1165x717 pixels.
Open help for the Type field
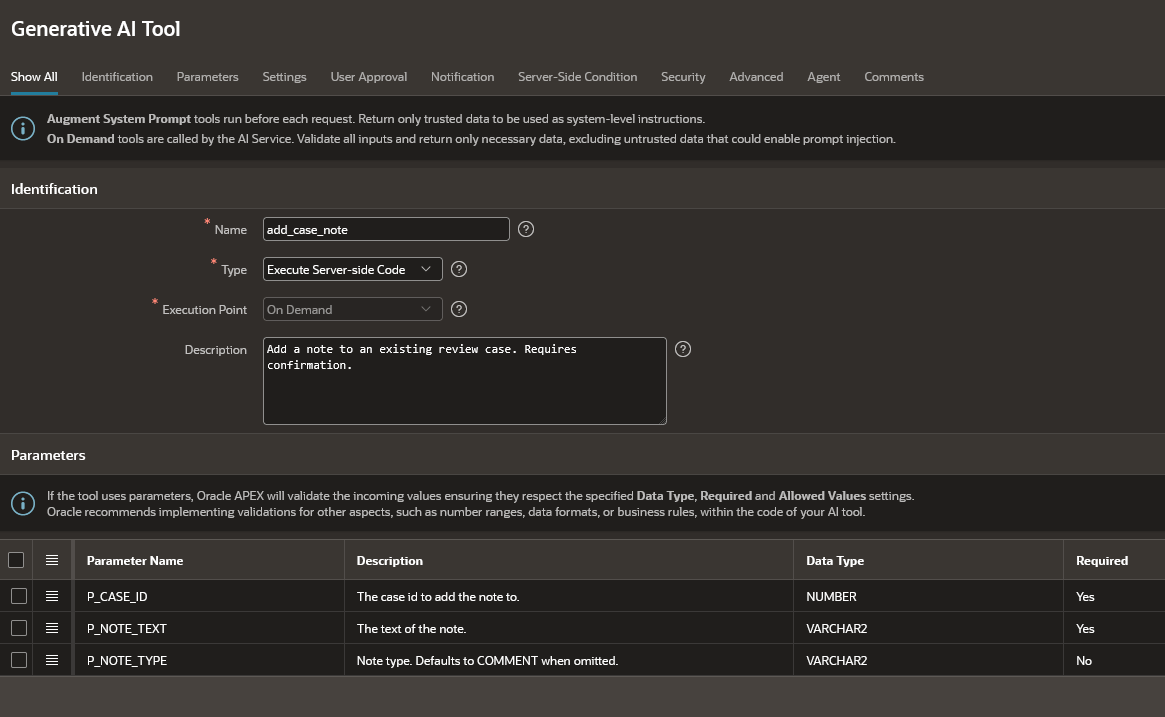click(x=459, y=269)
